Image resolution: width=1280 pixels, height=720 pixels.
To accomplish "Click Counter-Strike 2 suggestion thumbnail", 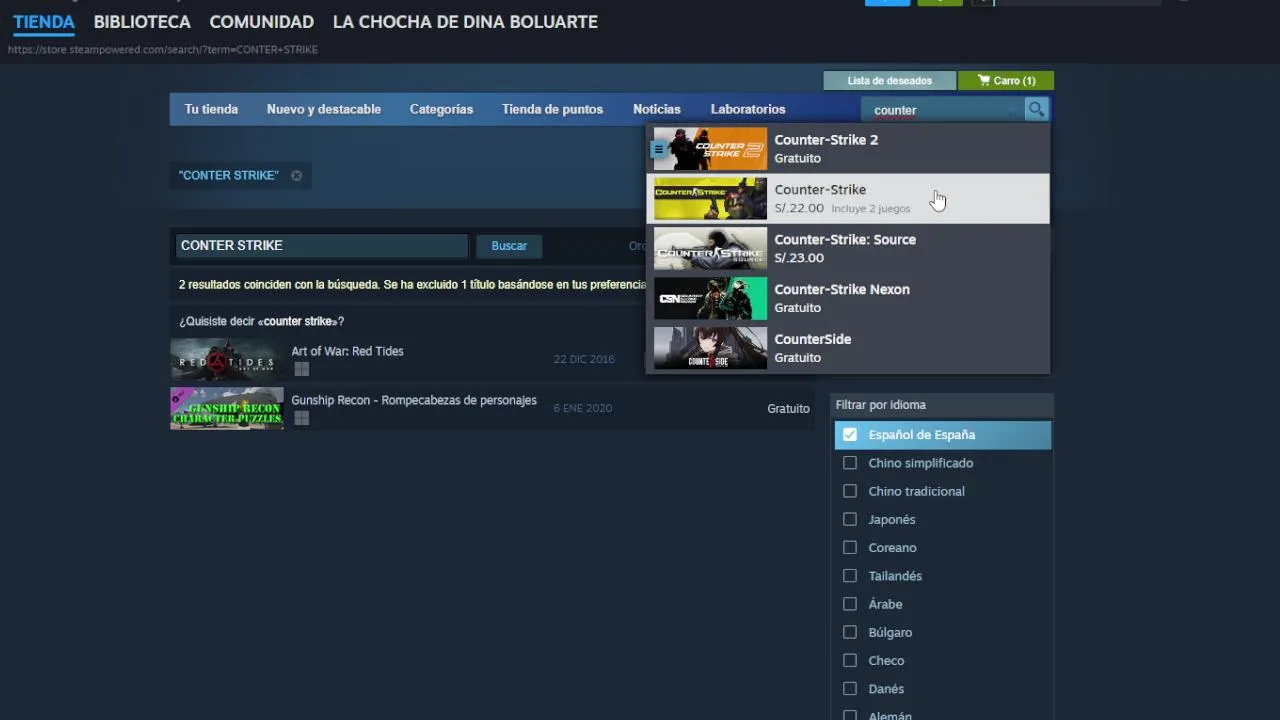I will (710, 149).
